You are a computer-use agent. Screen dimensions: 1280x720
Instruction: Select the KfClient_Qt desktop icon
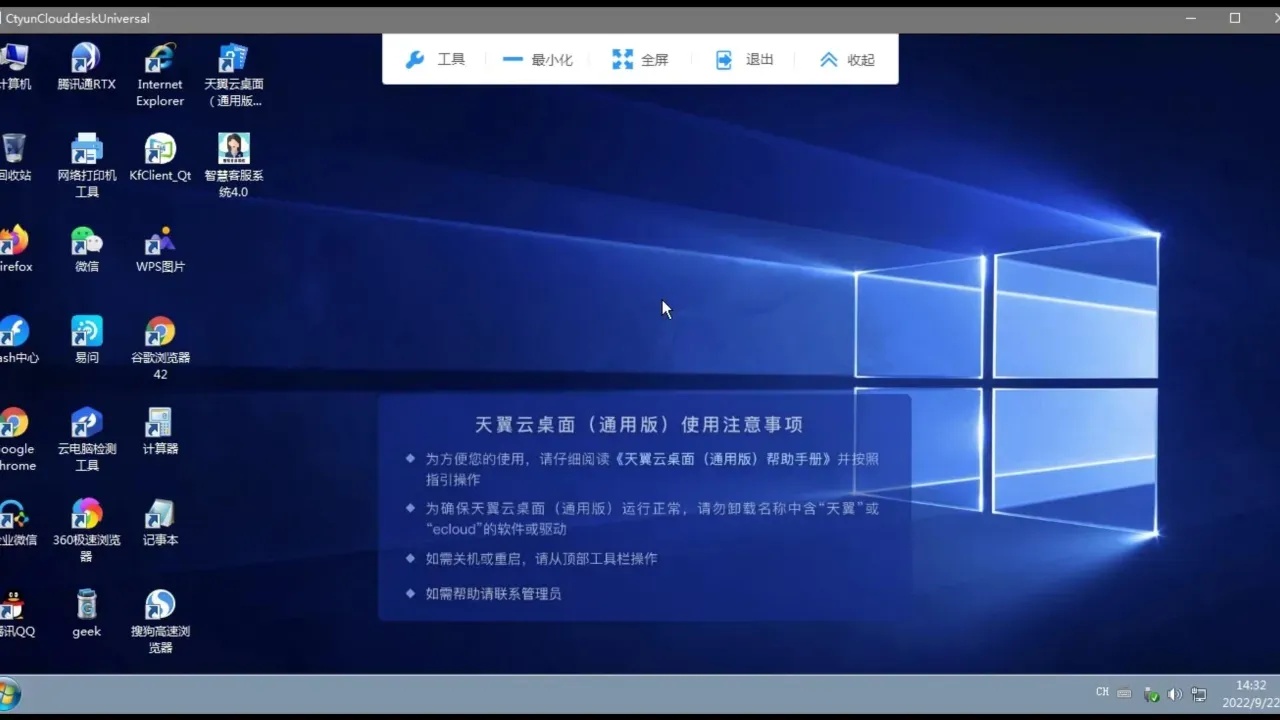(x=160, y=158)
